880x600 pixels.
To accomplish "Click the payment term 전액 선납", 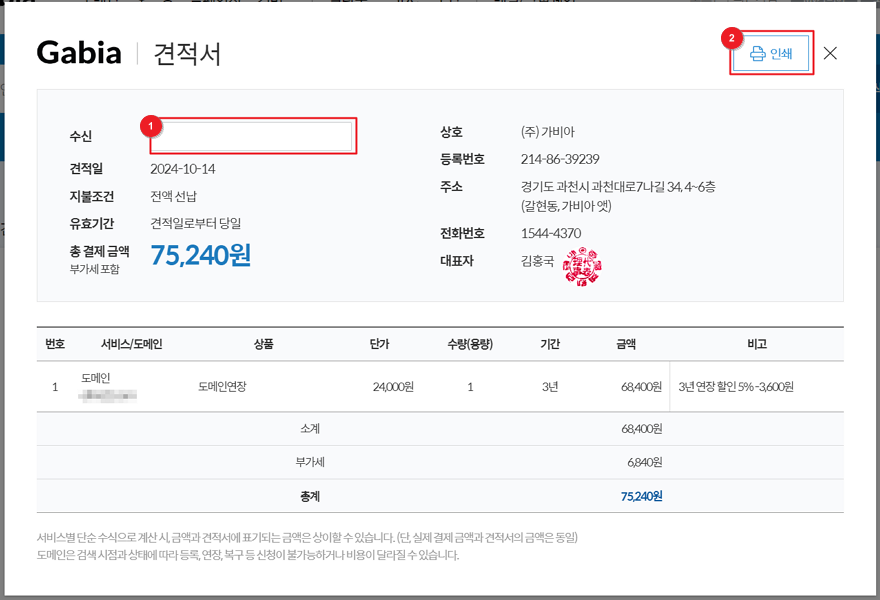I will (x=173, y=196).
